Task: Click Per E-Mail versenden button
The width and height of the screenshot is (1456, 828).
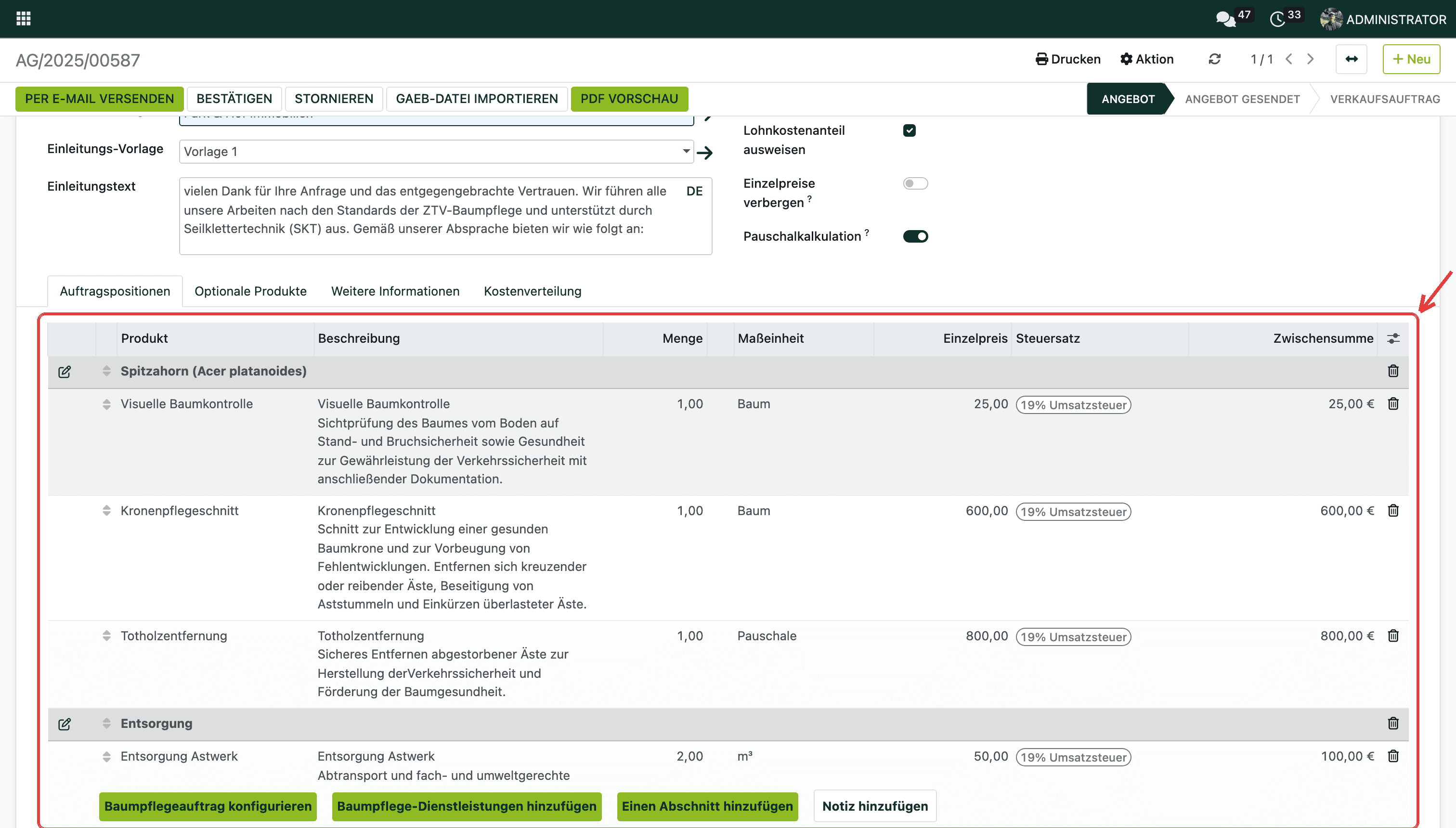Action: pyautogui.click(x=100, y=99)
